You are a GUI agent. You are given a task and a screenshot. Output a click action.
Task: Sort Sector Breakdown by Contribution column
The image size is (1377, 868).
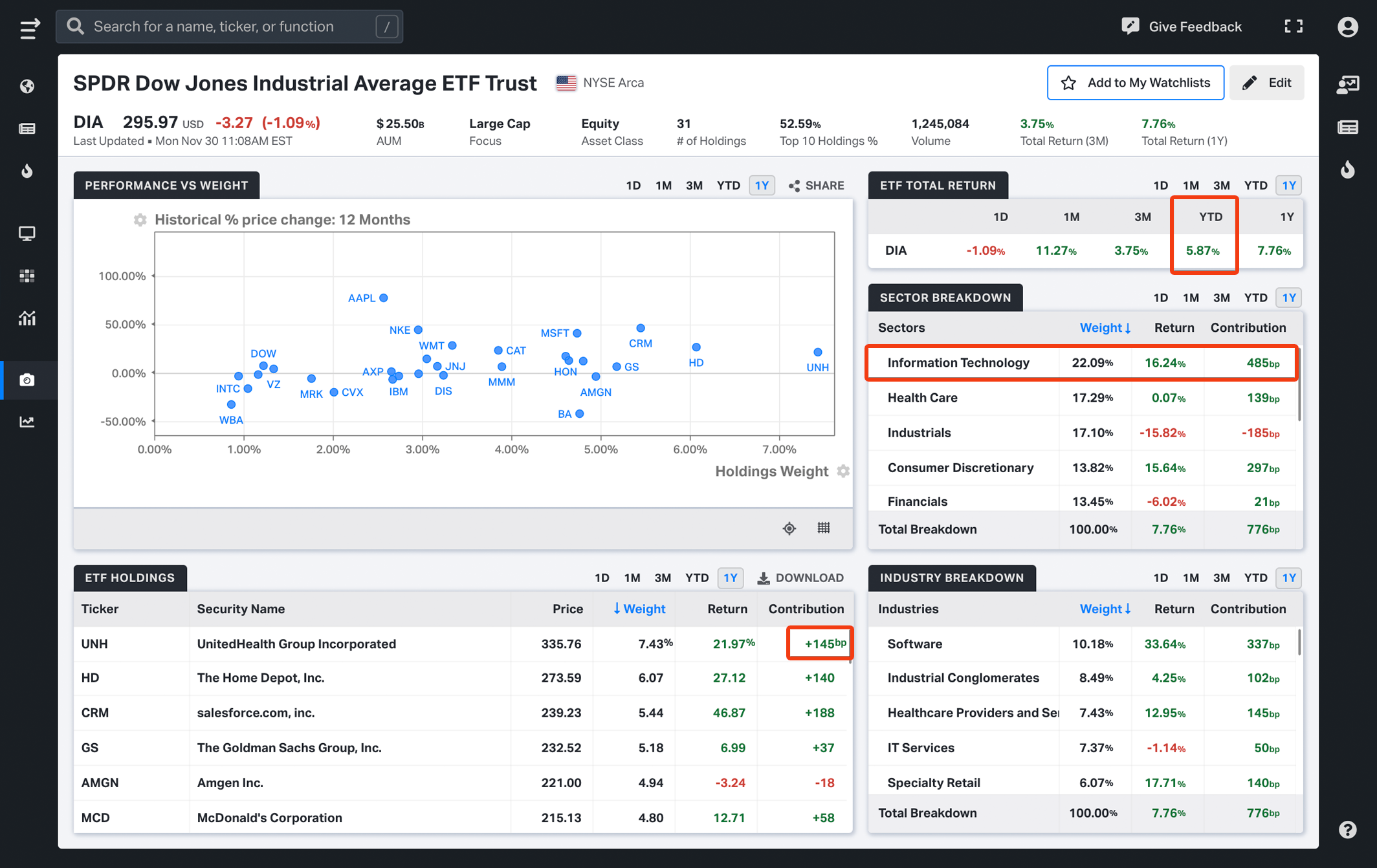[x=1248, y=328]
